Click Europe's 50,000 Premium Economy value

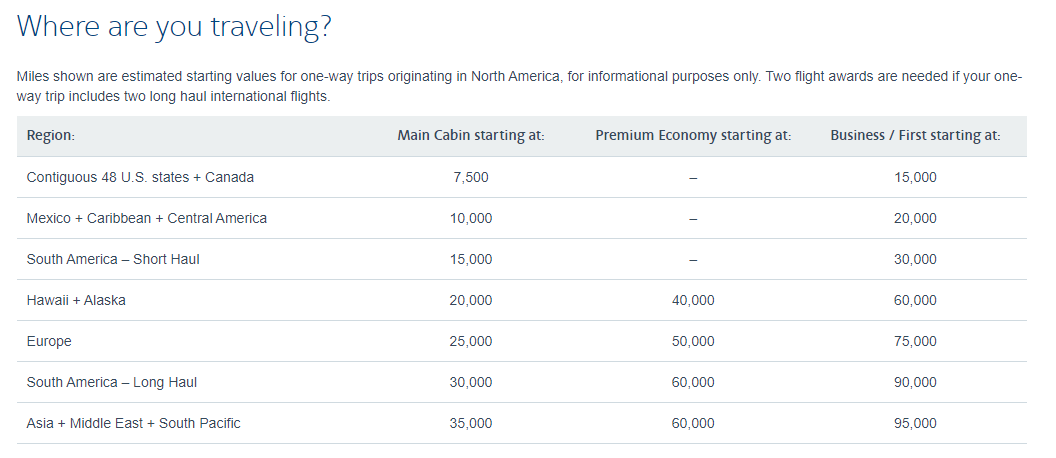pos(693,341)
